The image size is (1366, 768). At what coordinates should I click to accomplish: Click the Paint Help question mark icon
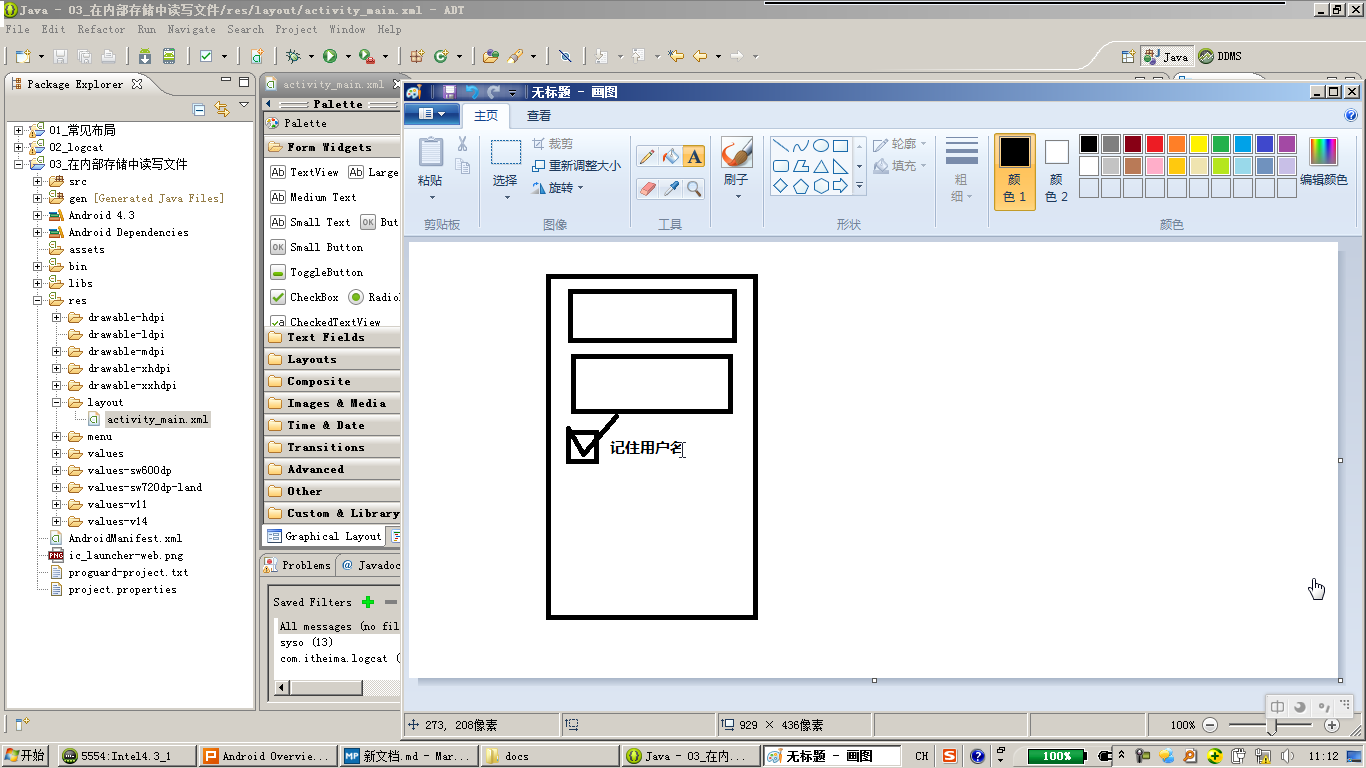point(1353,115)
